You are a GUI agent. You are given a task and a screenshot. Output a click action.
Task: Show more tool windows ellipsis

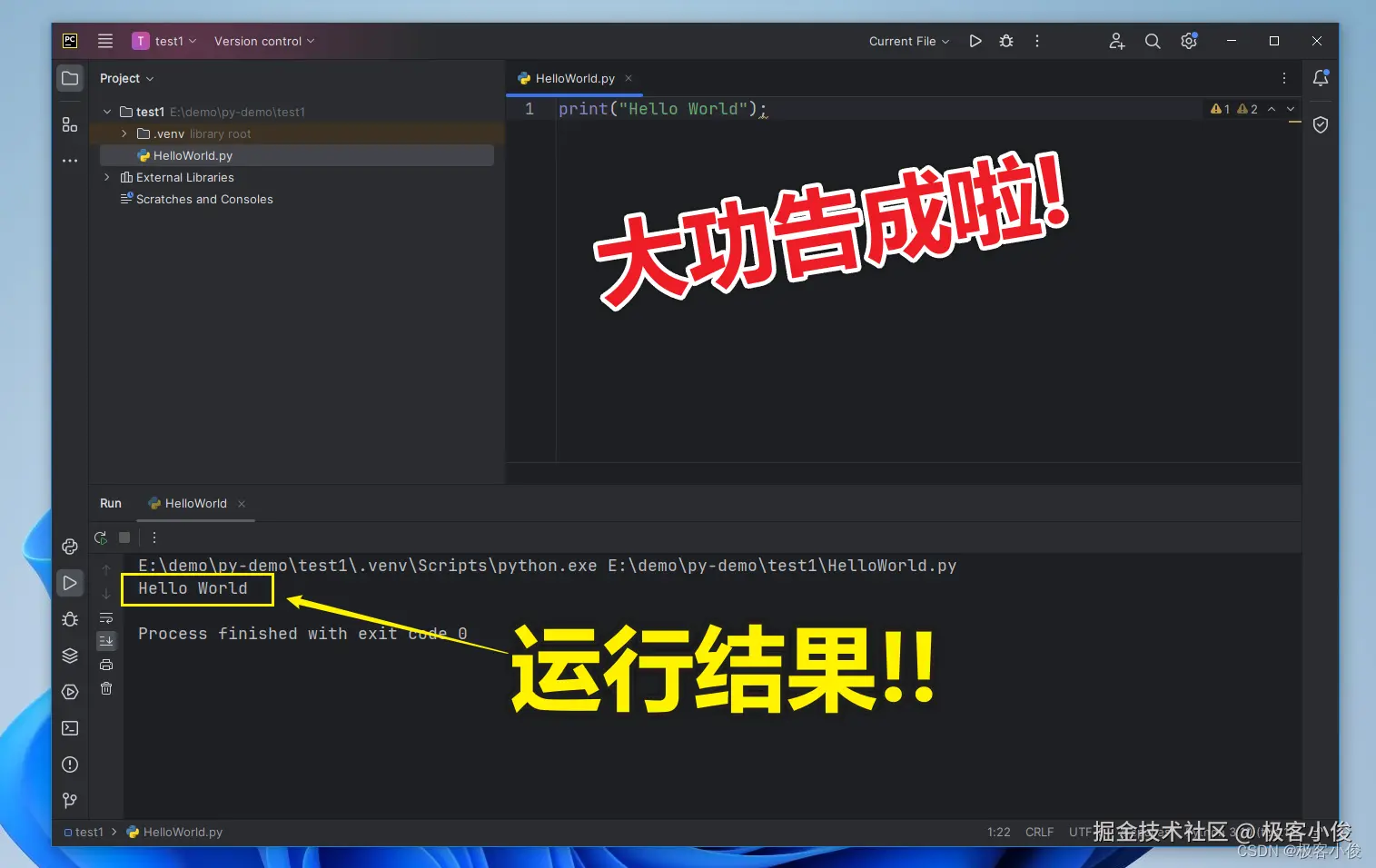click(x=70, y=161)
